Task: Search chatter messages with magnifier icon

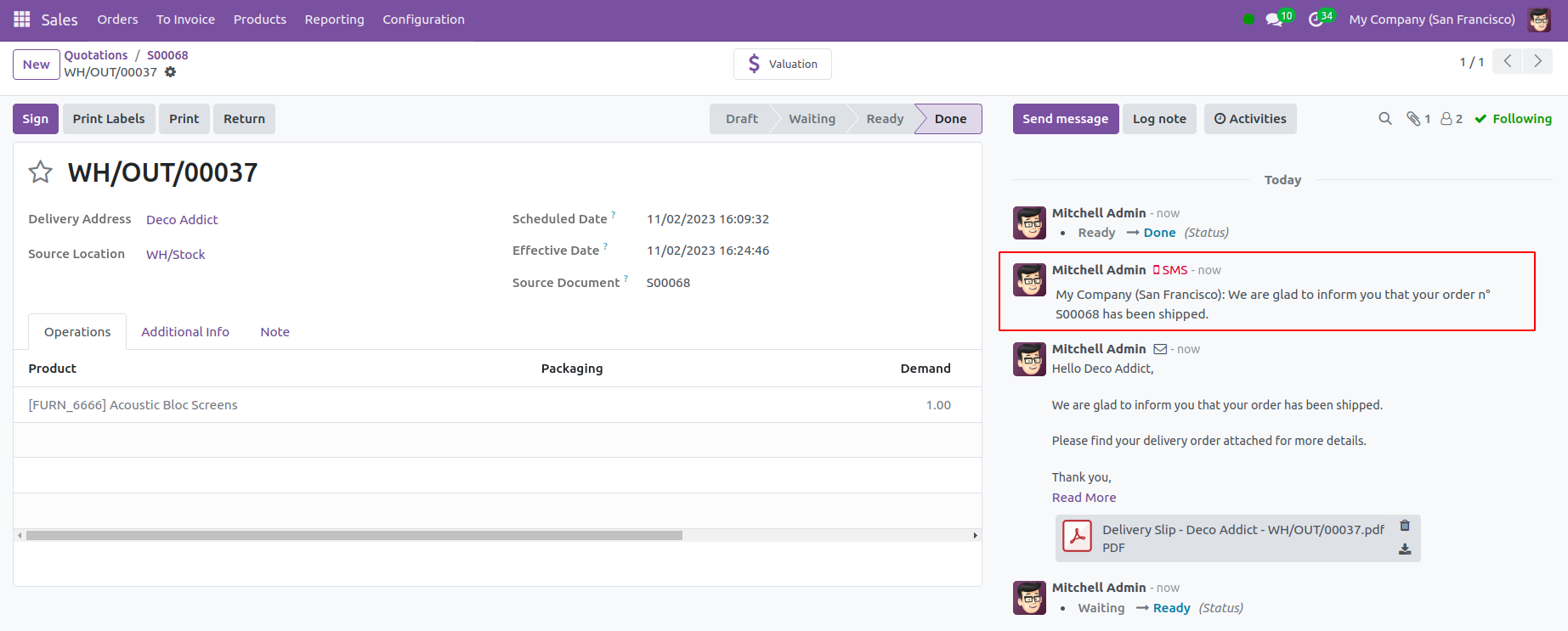Action: (x=1384, y=119)
